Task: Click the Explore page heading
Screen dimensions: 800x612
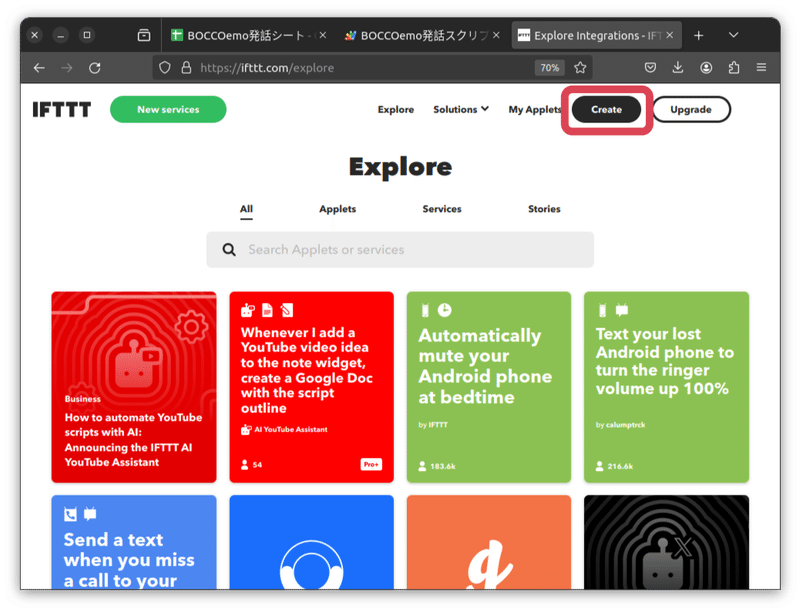Action: (x=401, y=167)
